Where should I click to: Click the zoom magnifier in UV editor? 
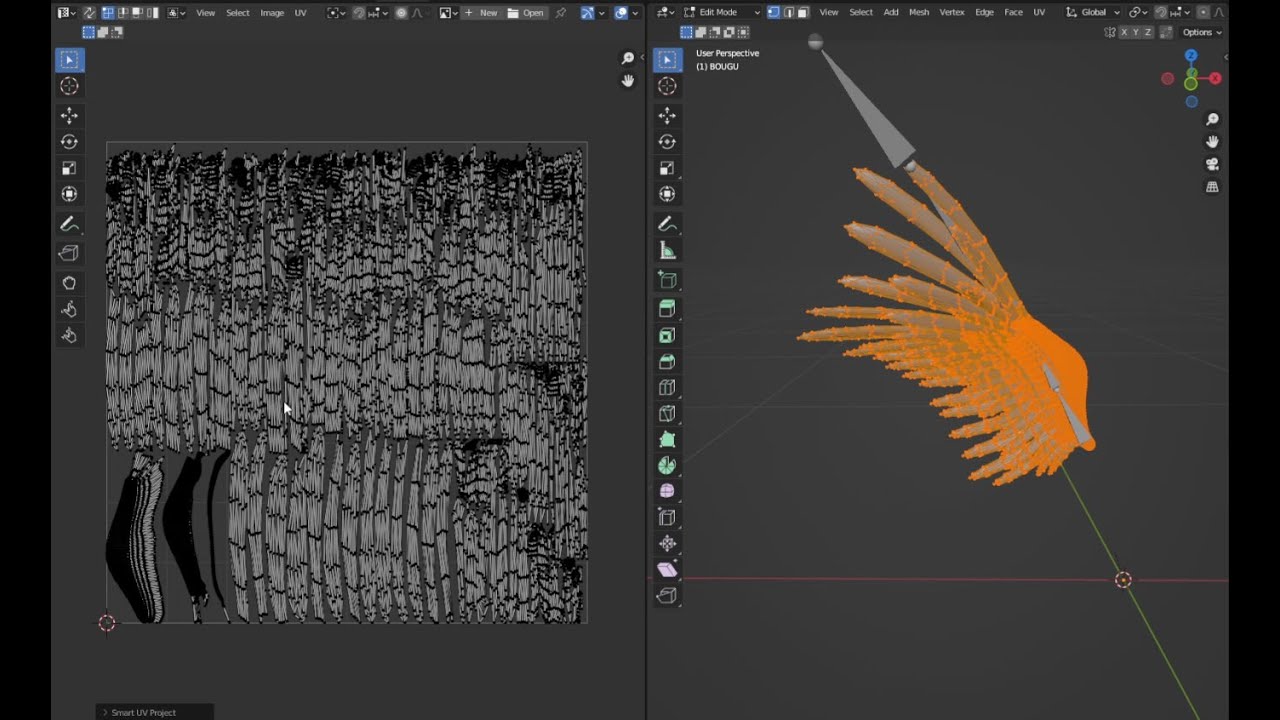point(628,59)
